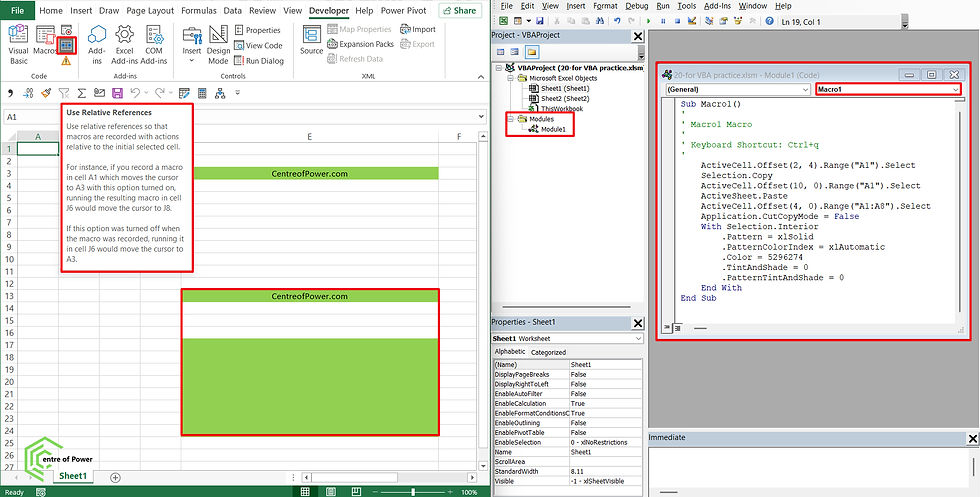Click the Break pause icon in the VBA toolbar

pyautogui.click(x=663, y=21)
